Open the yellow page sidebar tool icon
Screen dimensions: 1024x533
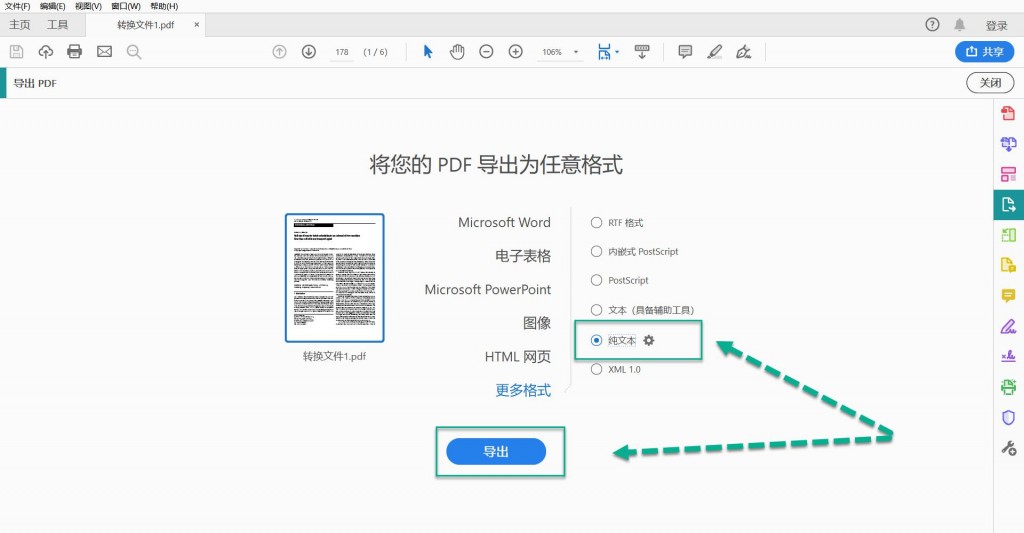[x=1008, y=265]
